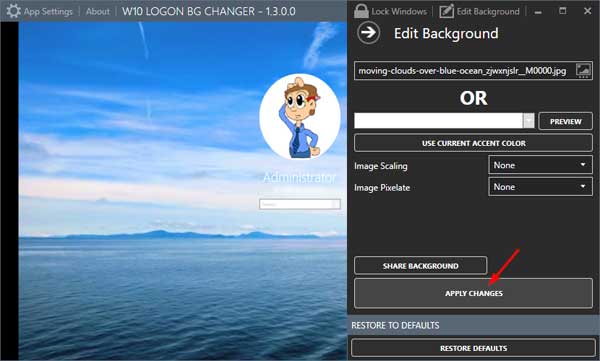Viewport: 600px width, 361px height.
Task: Browse for image using picture icon
Action: pos(583,71)
